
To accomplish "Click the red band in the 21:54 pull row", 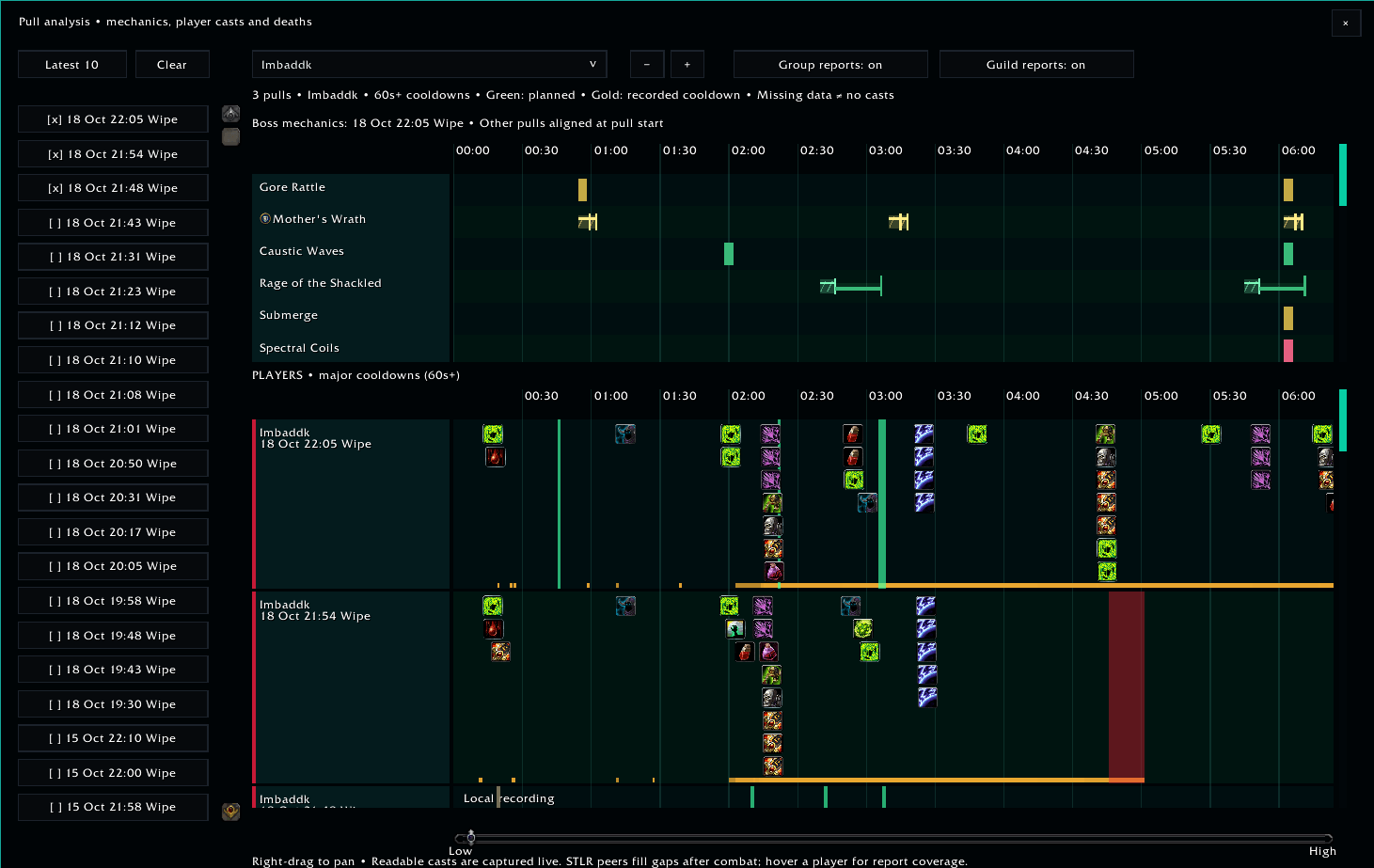I will tap(1127, 687).
